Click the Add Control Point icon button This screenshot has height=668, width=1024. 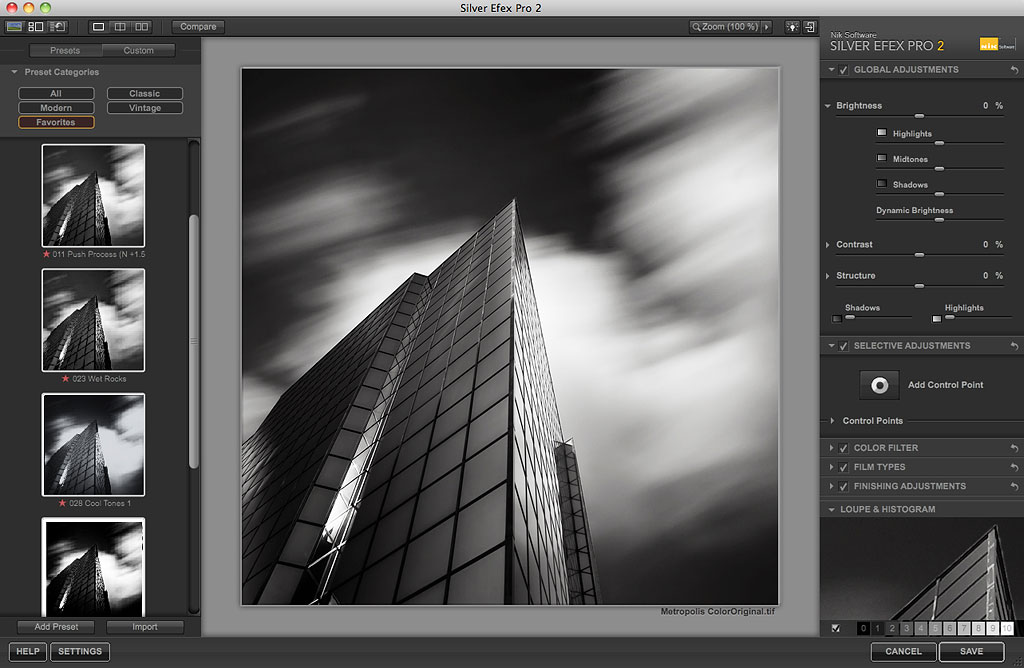[879, 385]
